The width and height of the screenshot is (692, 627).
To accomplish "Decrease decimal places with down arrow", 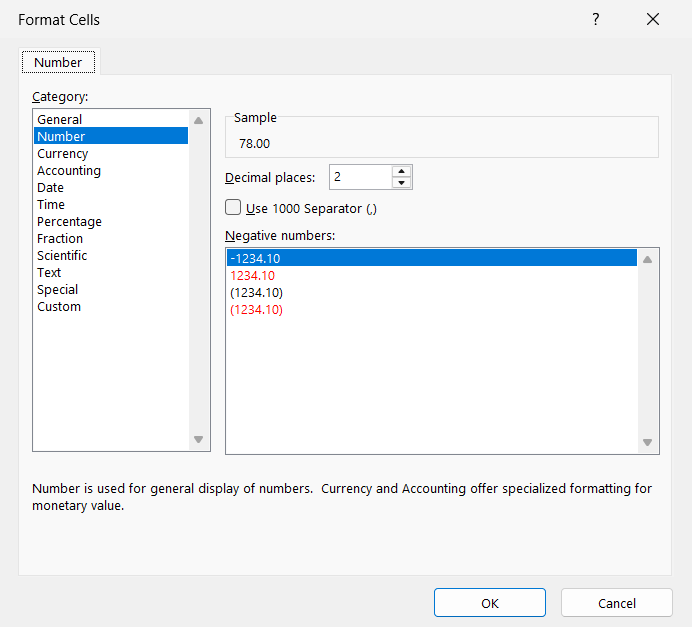I will tap(401, 183).
